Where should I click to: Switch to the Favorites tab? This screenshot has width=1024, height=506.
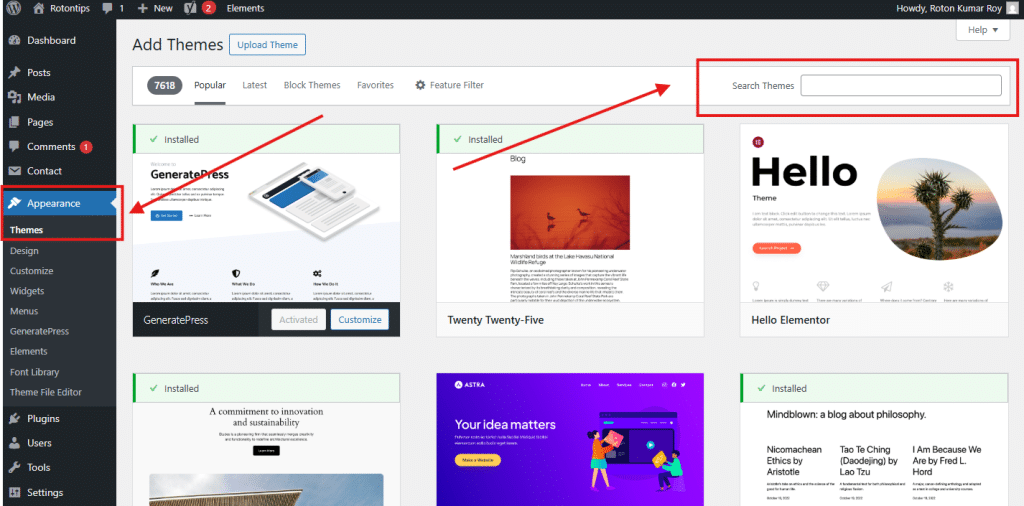click(x=376, y=85)
